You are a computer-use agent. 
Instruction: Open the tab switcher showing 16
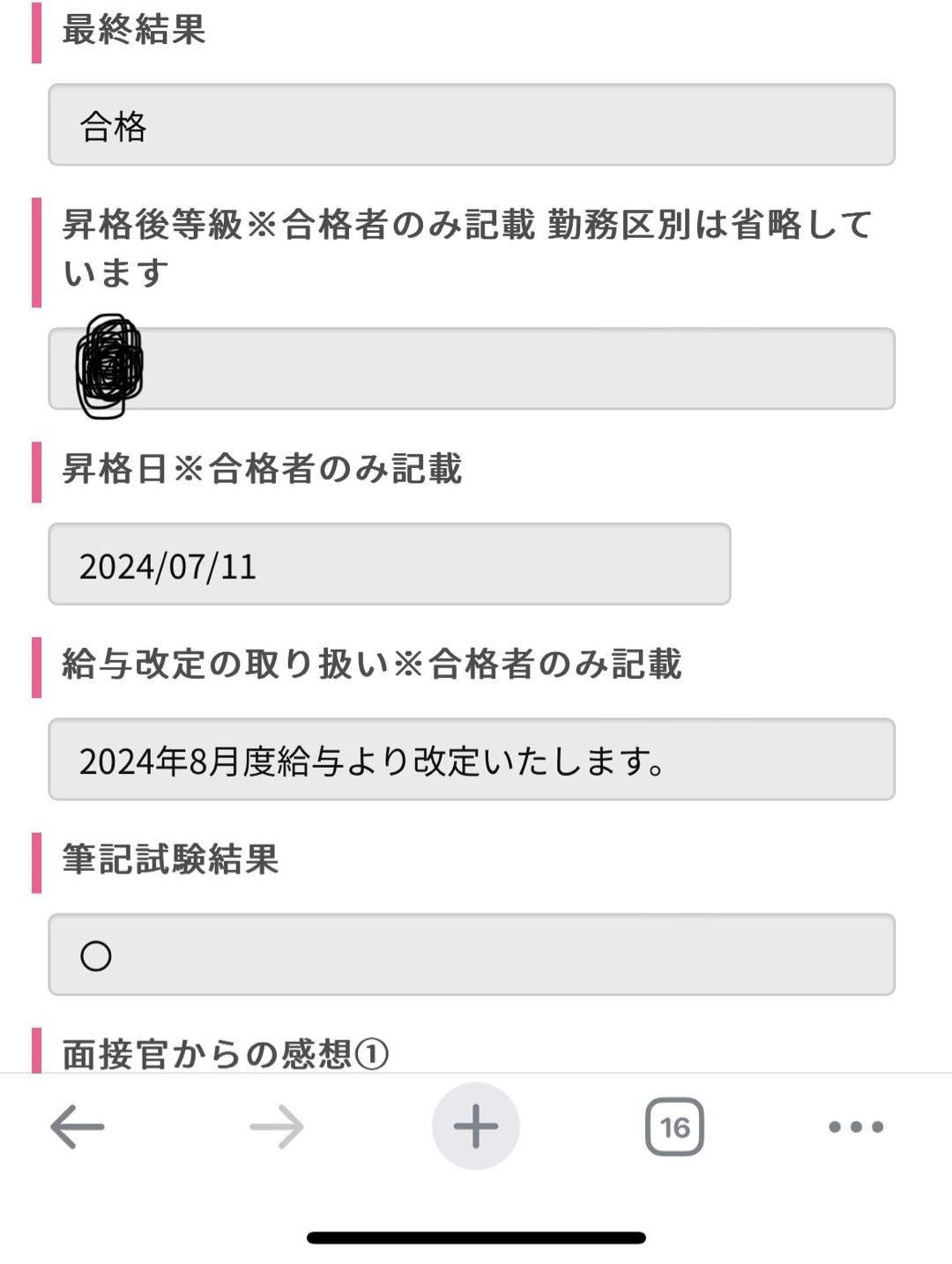674,1126
